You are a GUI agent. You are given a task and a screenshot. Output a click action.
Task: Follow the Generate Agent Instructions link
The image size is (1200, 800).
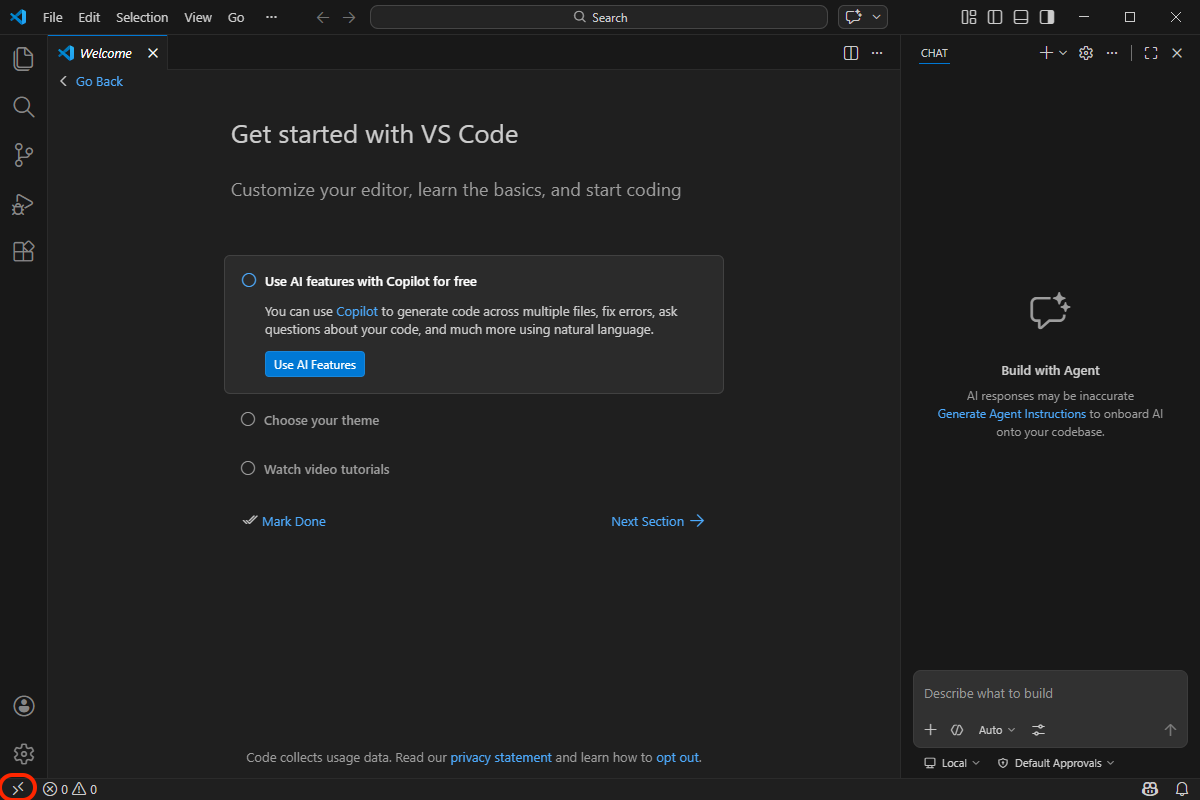(x=1011, y=414)
